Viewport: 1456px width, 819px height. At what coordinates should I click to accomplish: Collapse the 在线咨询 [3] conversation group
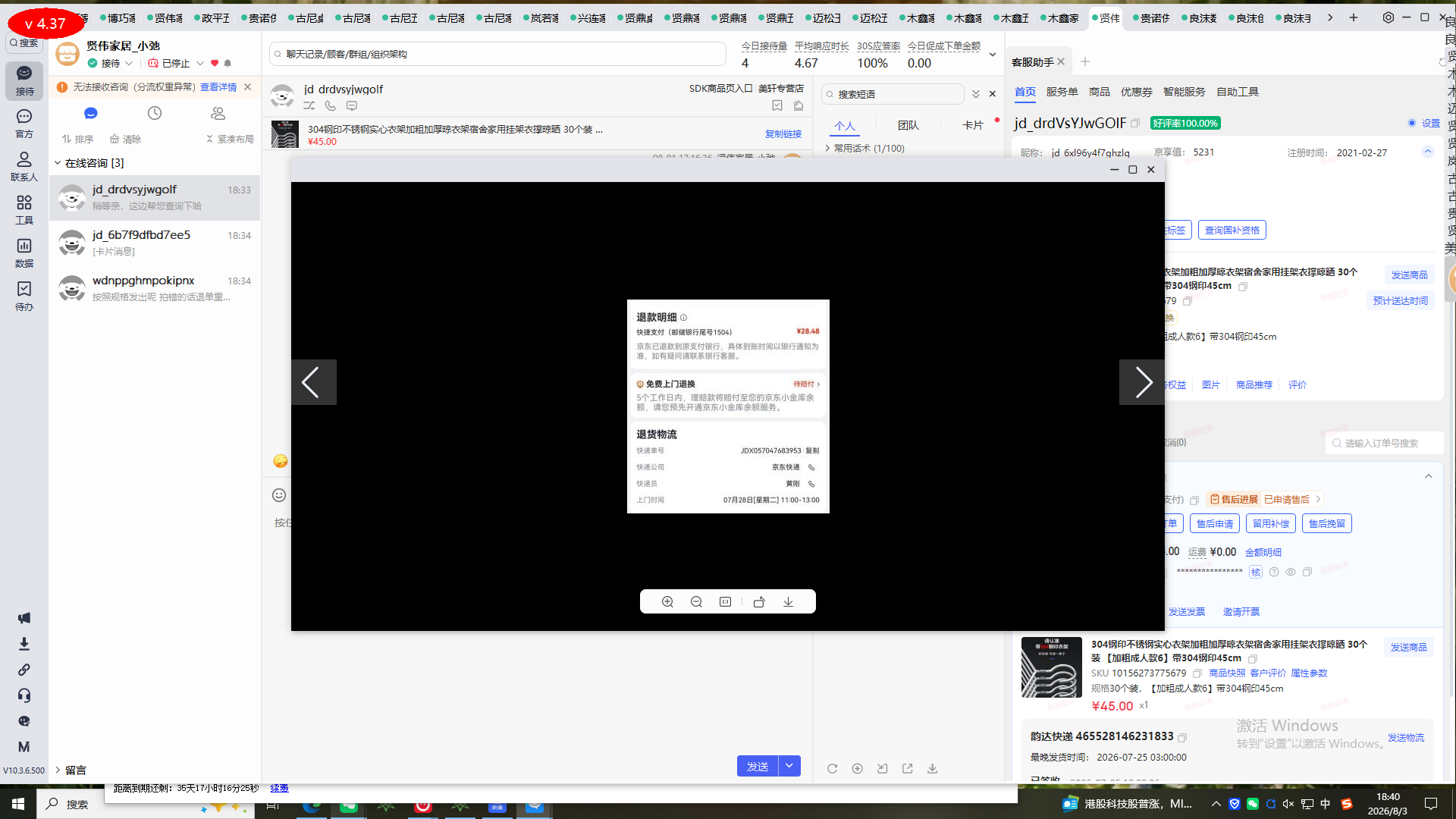(58, 163)
